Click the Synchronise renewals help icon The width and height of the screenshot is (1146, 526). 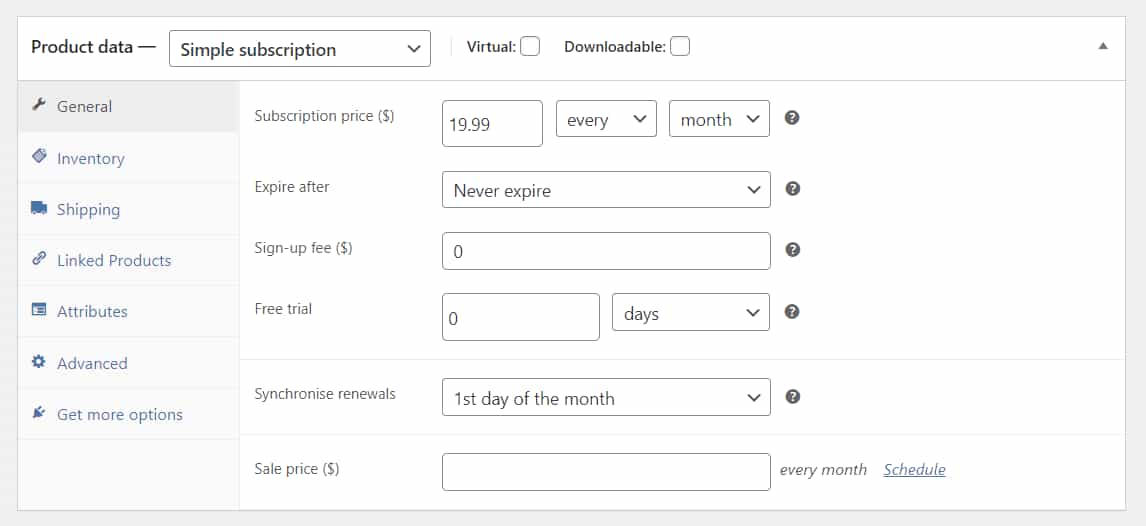(792, 397)
